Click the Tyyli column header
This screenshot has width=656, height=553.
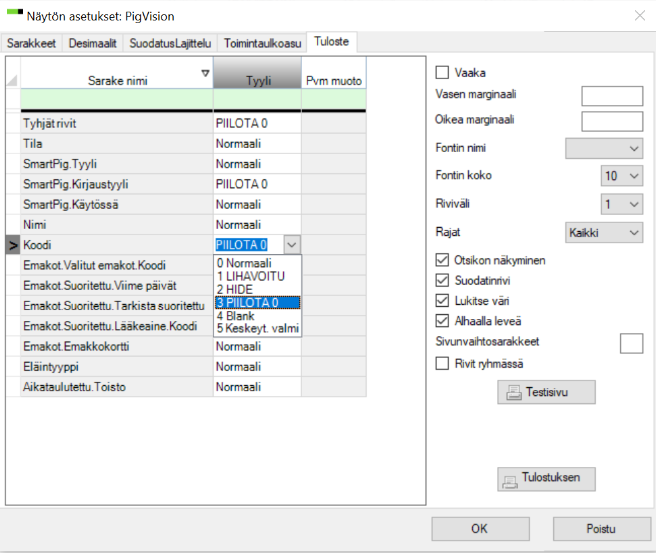pyautogui.click(x=257, y=73)
